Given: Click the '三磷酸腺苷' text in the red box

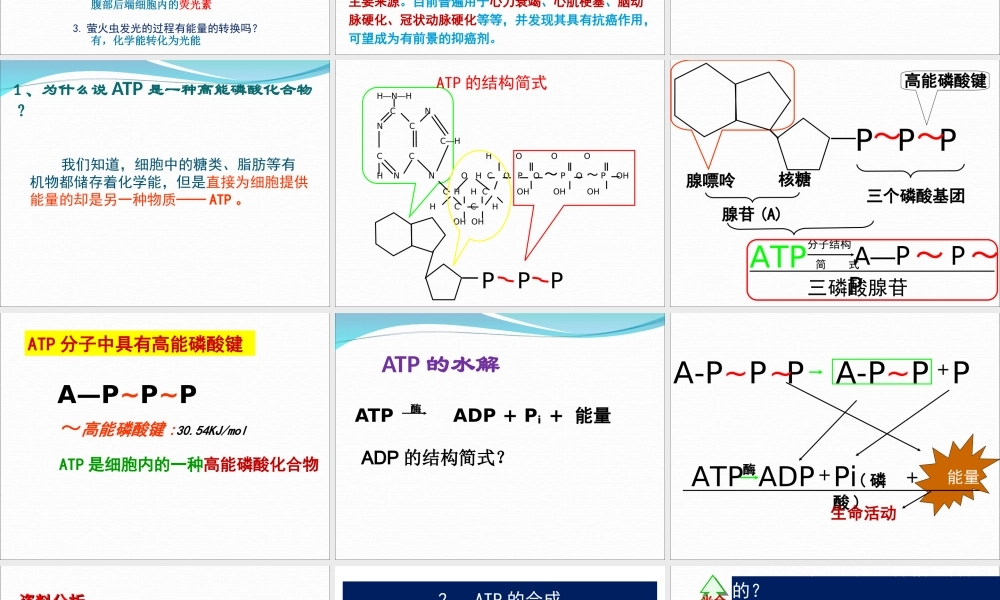Looking at the screenshot, I should pos(857,288).
